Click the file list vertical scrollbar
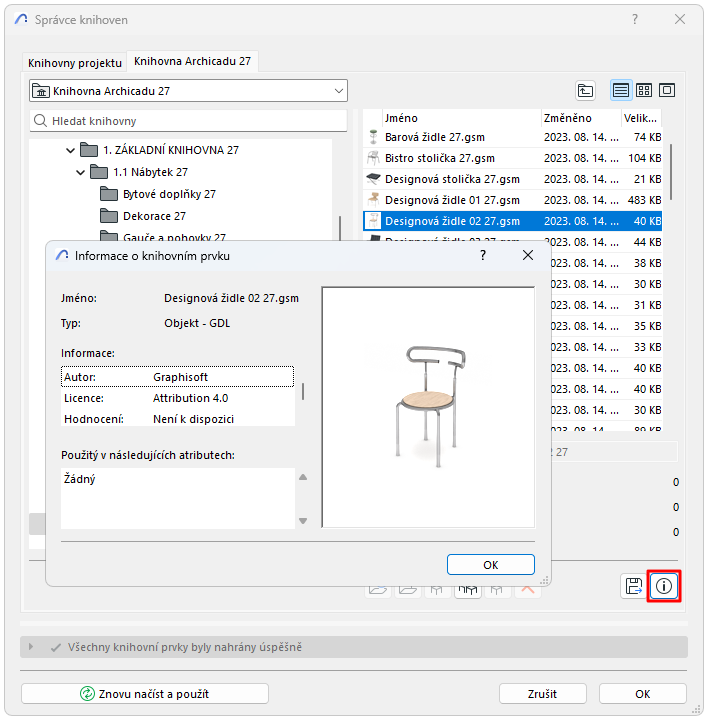The width and height of the screenshot is (707, 720). click(x=671, y=172)
